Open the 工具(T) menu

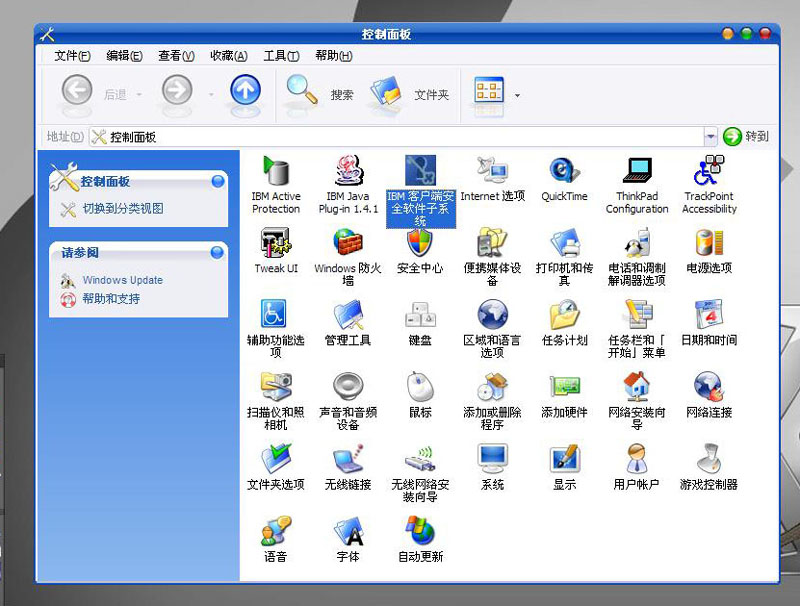click(x=281, y=56)
